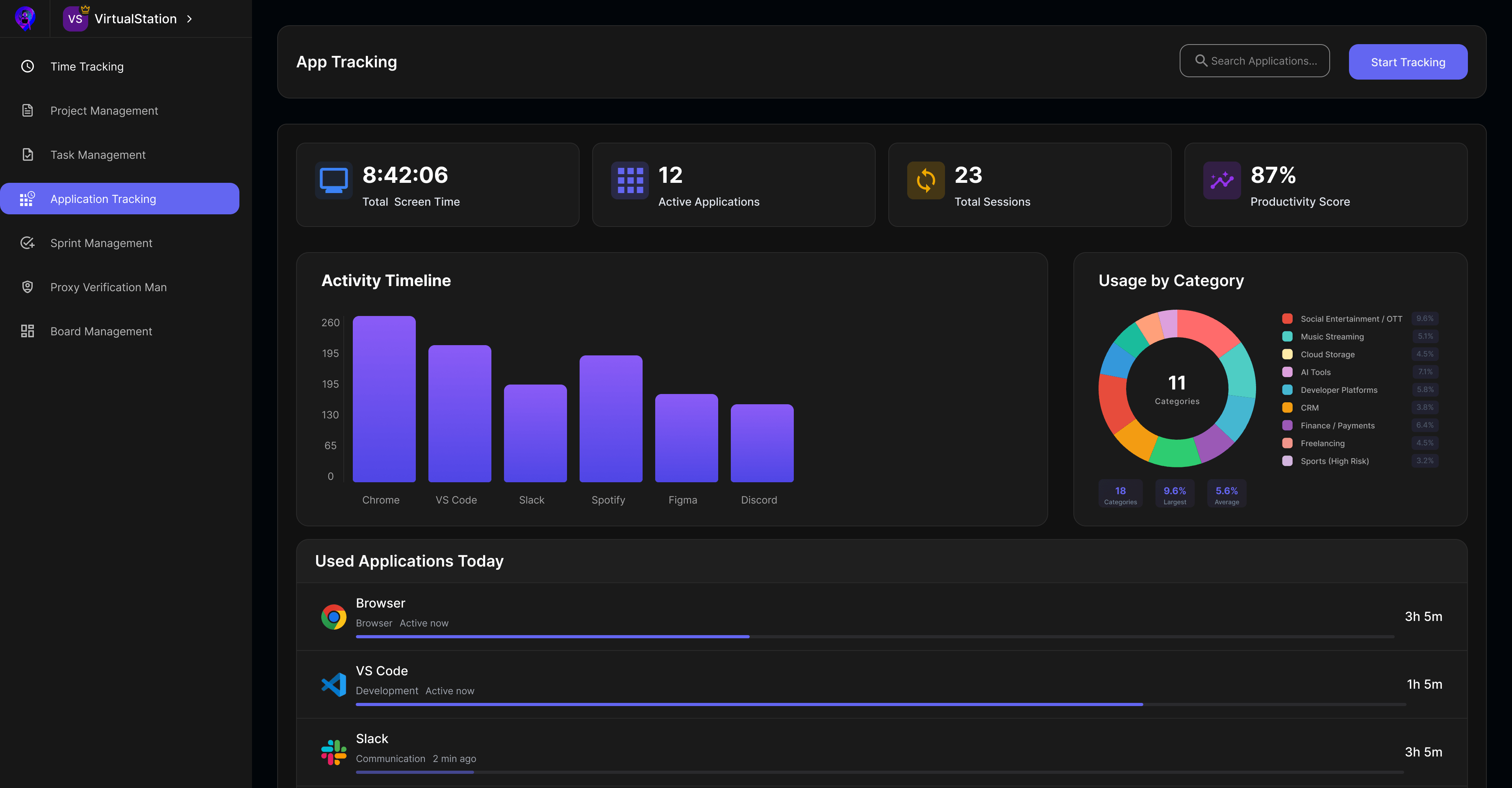Click the Chrome icon beside the Browser entry

(x=334, y=617)
